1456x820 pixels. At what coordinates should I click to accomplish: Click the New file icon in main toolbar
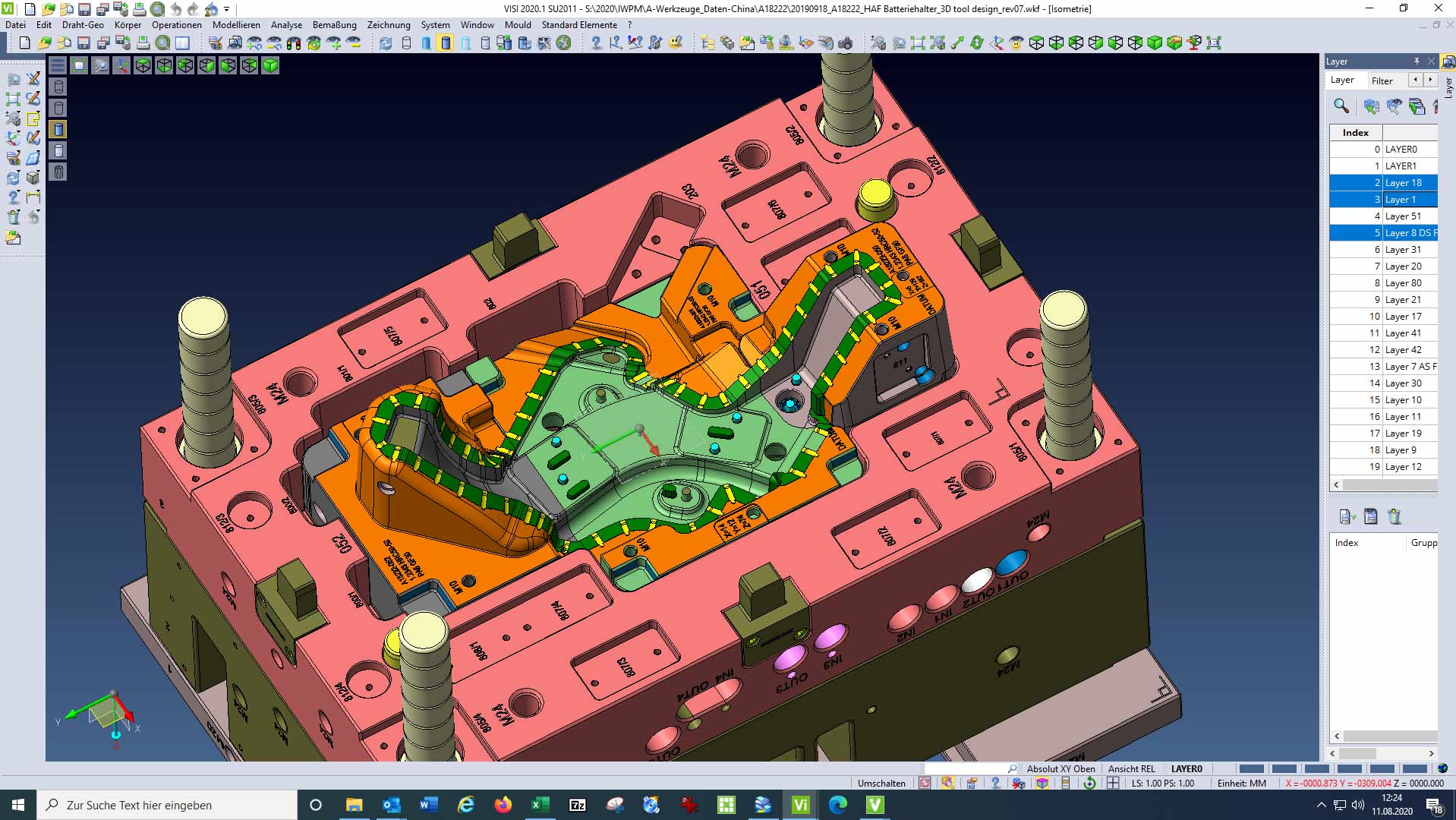point(24,43)
